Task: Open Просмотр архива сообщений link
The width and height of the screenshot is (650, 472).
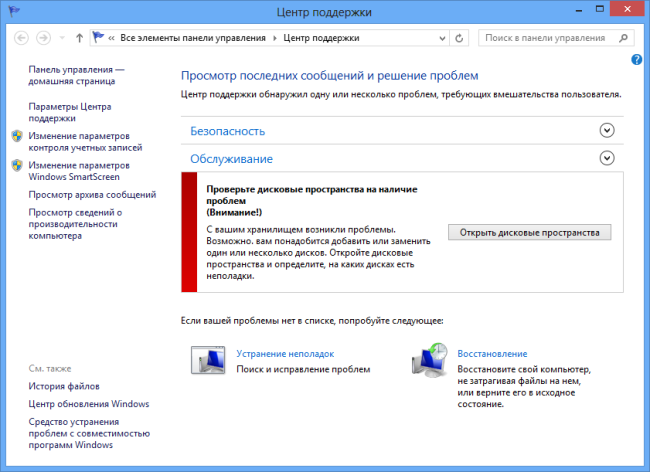Action: (92, 195)
